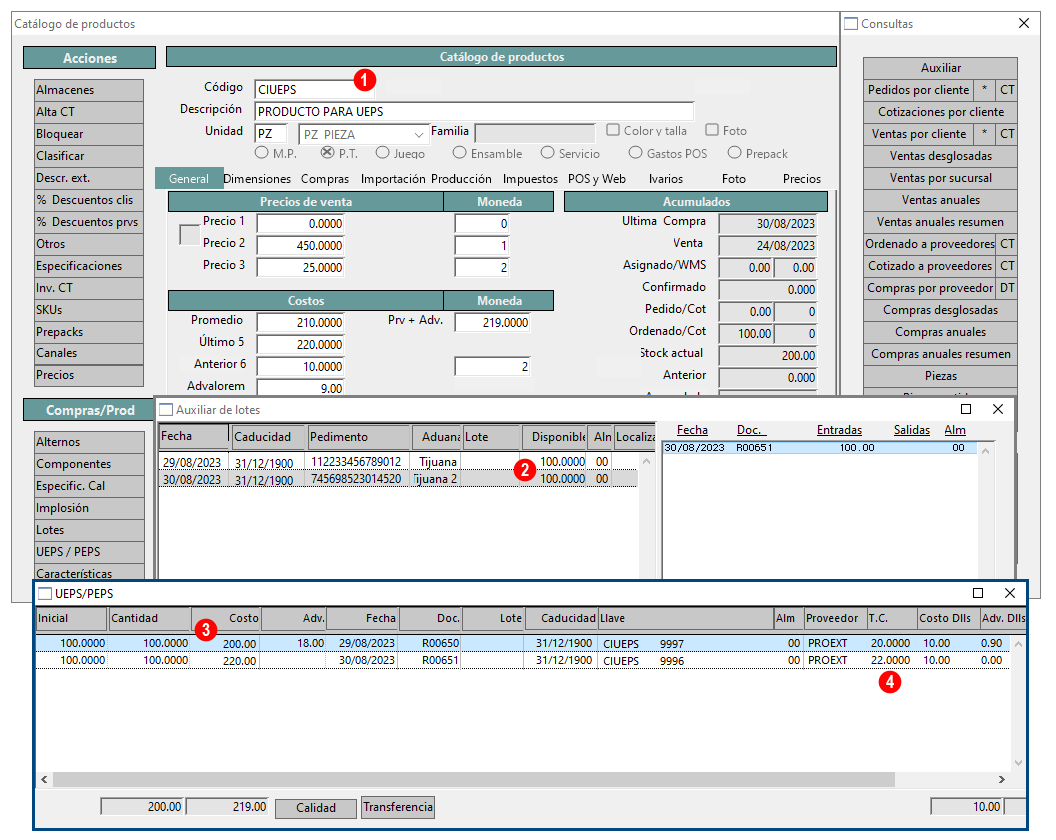Open the POS y Web tab
Screen dimensions: 1056x840
[597, 179]
